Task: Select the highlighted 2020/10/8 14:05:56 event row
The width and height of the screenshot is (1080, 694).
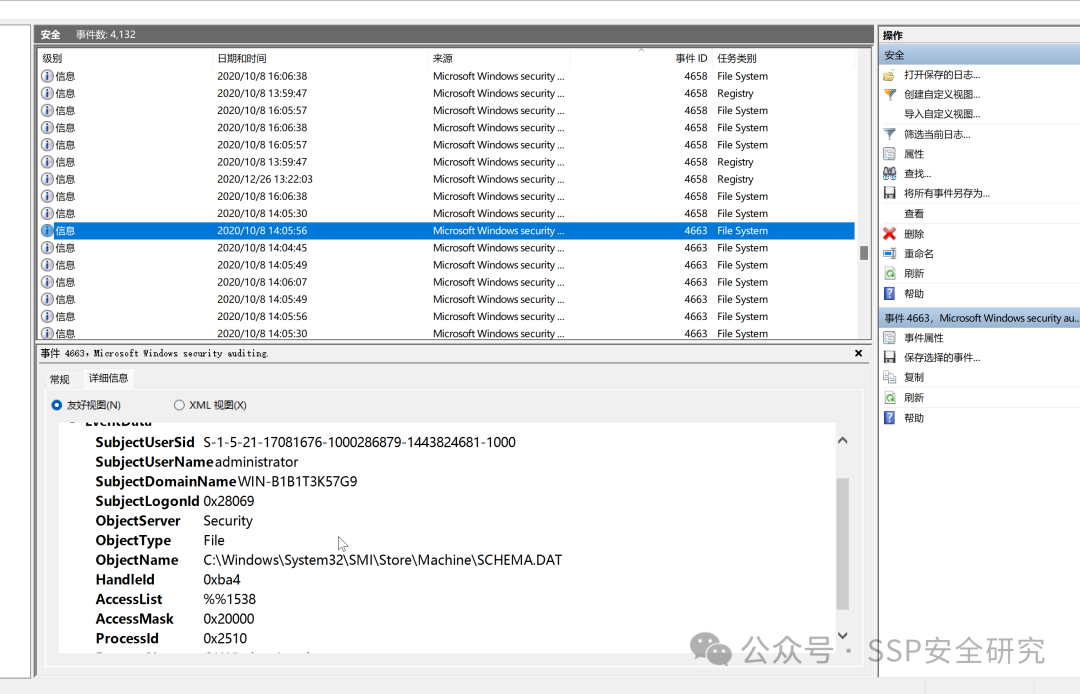Action: click(x=447, y=231)
